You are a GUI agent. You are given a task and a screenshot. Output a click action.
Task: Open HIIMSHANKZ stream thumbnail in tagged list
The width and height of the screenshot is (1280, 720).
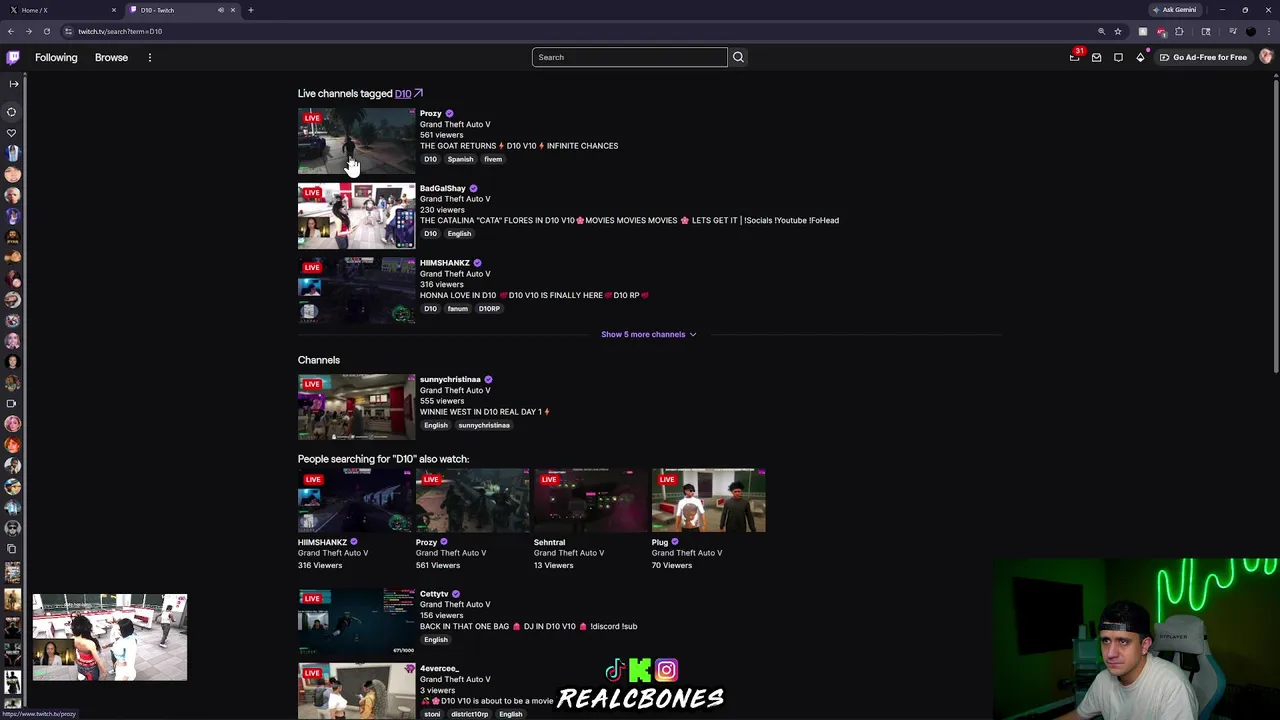pyautogui.click(x=356, y=291)
